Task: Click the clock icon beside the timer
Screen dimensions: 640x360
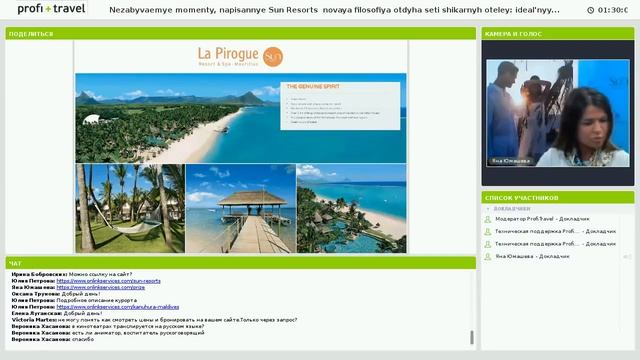Action: coord(590,10)
